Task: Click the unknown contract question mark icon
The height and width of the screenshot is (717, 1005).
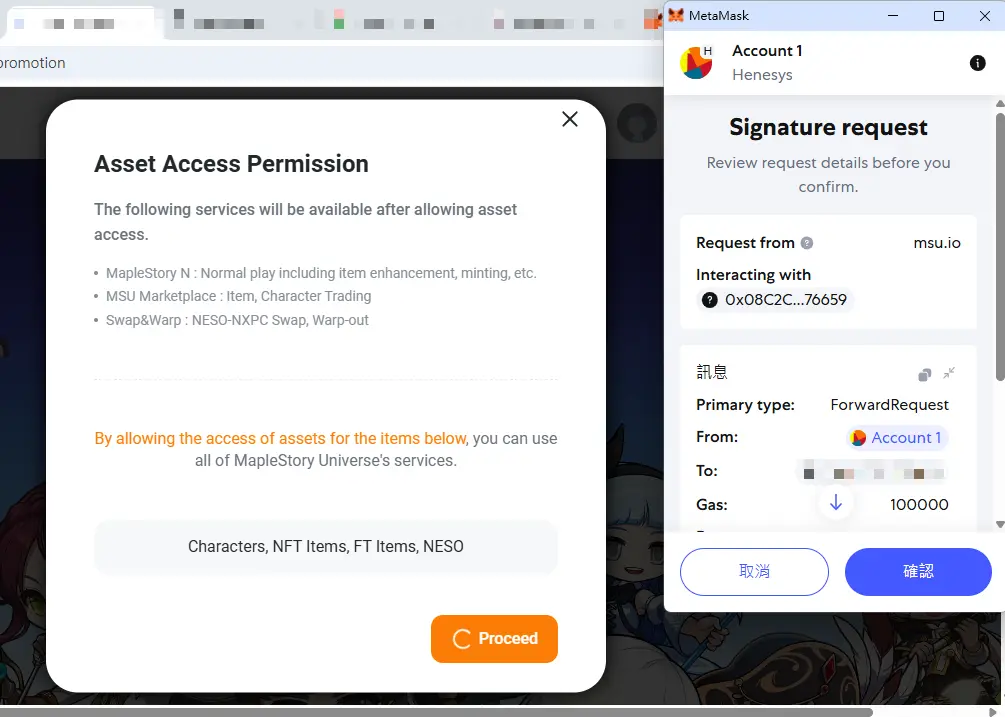Action: (x=710, y=300)
